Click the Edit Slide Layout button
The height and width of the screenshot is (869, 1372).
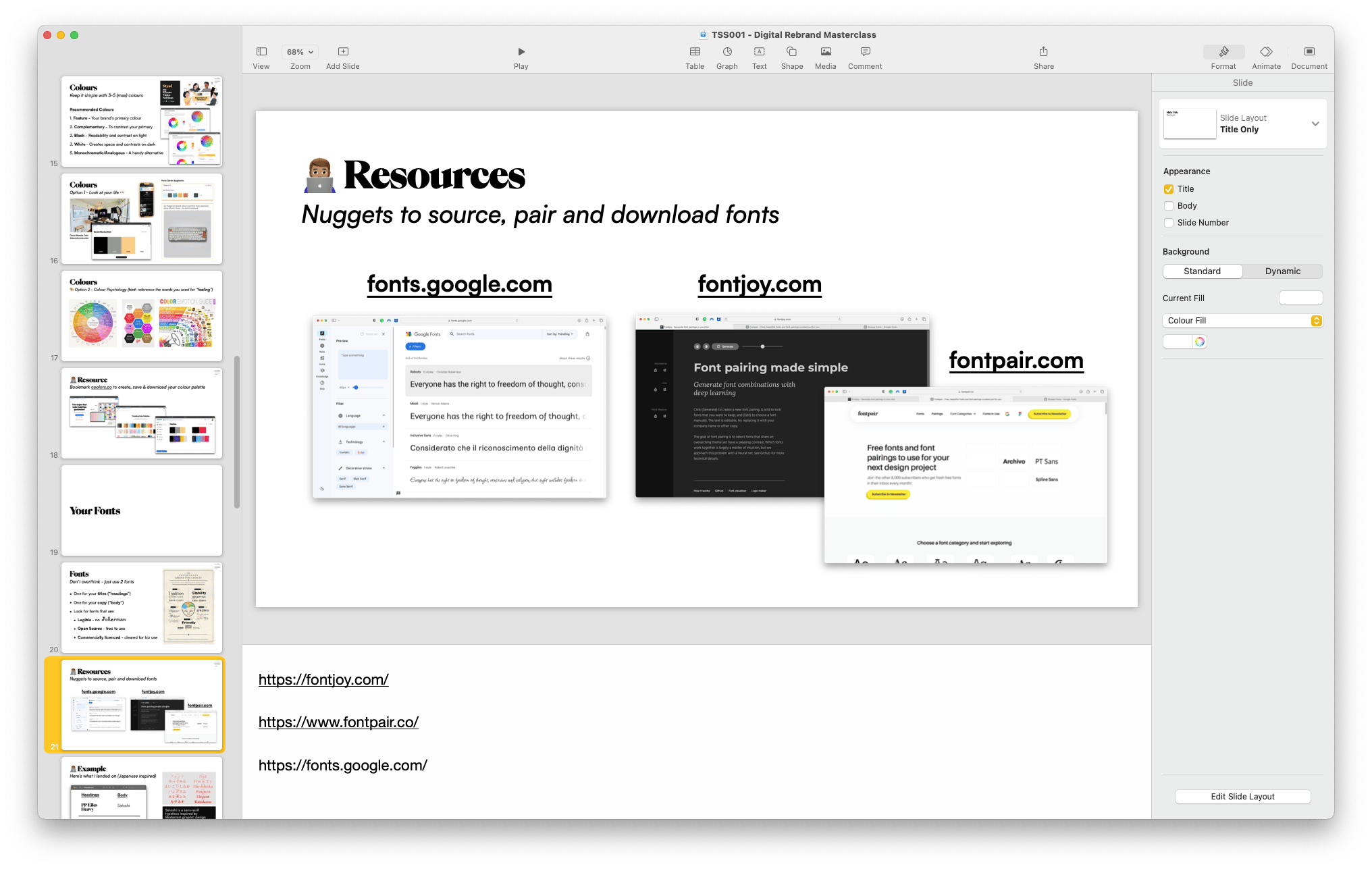(1243, 797)
